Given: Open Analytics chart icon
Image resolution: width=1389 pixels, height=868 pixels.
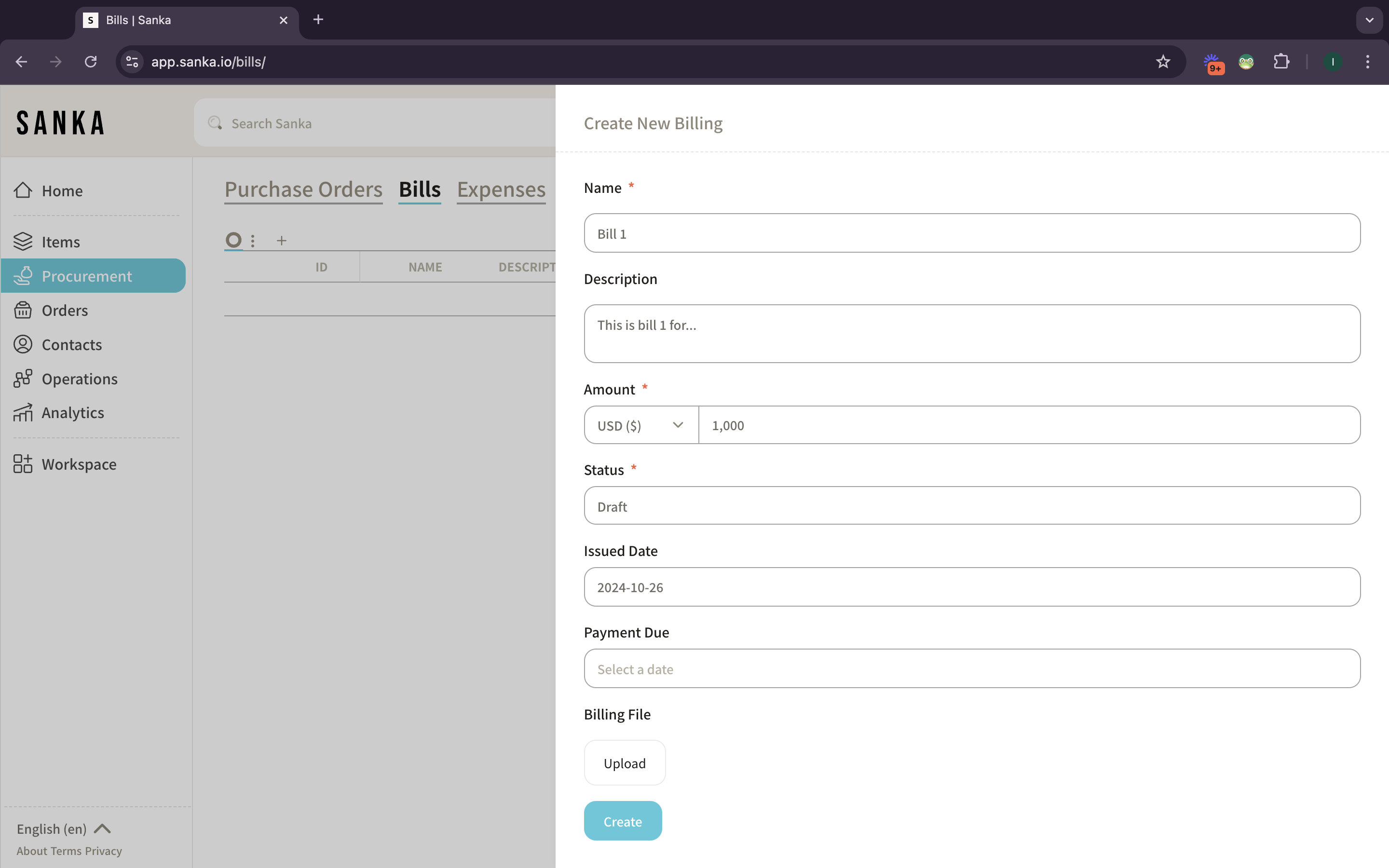Looking at the screenshot, I should (23, 412).
